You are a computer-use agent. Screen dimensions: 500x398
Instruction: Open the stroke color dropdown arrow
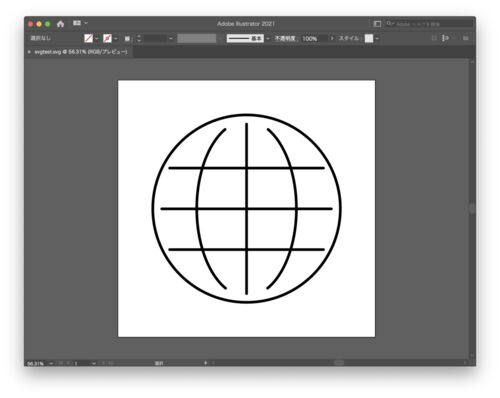tap(116, 39)
